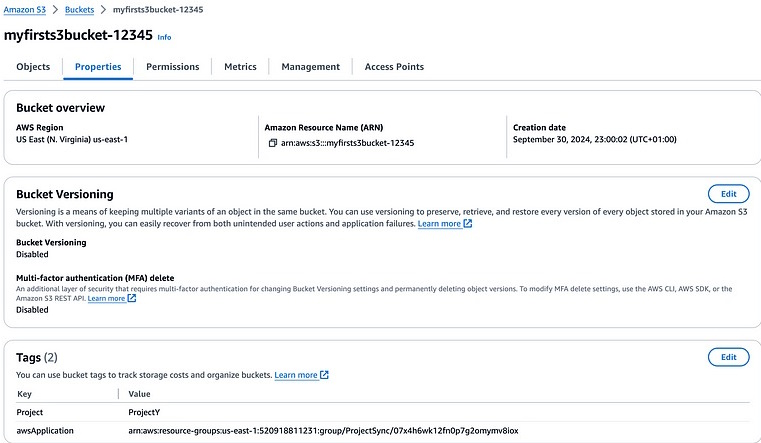Click external link icon in Versioning description
Screen dimensions: 761x443
click(x=468, y=224)
